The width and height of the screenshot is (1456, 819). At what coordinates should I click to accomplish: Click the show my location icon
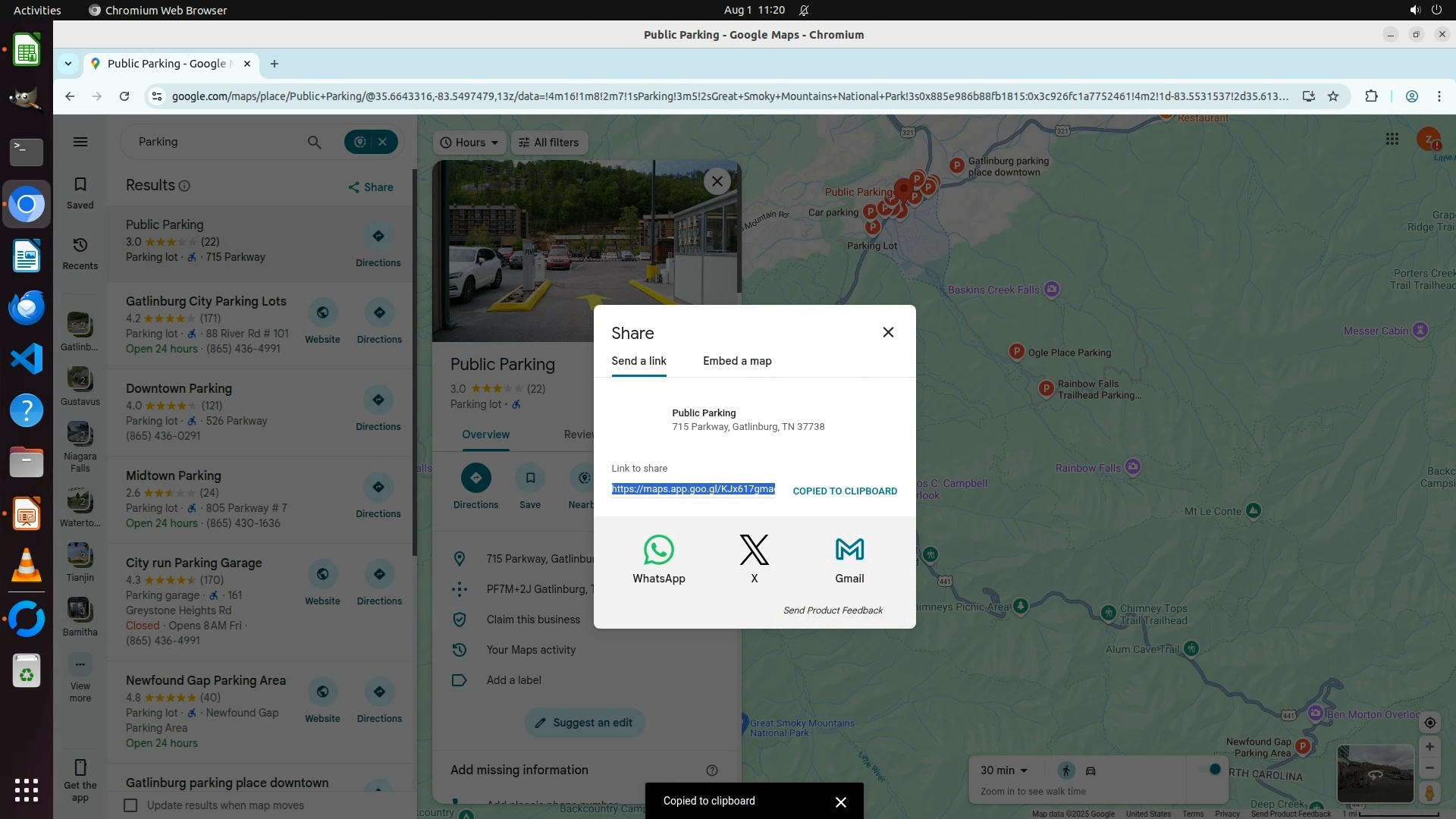[1429, 723]
